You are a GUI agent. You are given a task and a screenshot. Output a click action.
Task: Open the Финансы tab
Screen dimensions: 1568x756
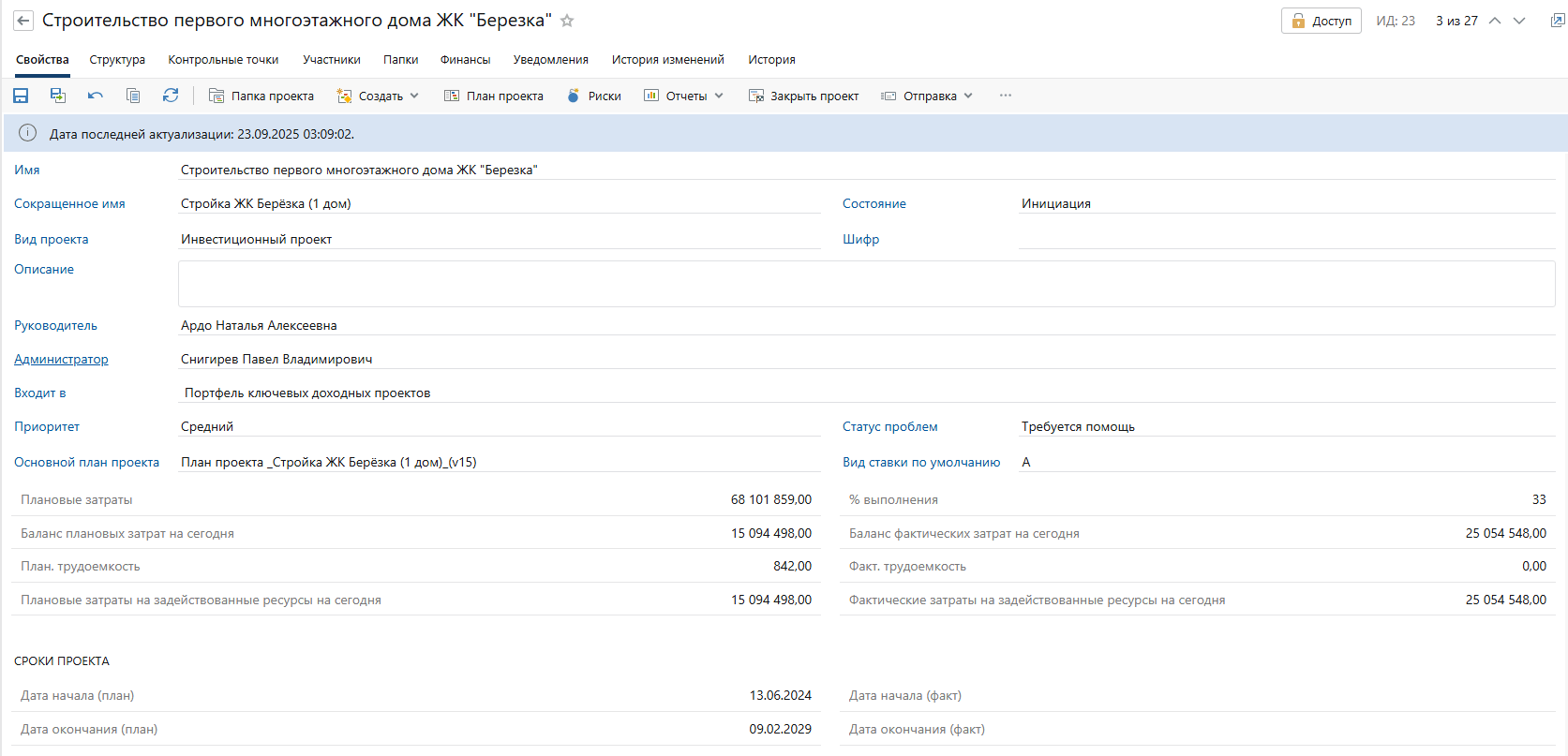pyautogui.click(x=465, y=60)
